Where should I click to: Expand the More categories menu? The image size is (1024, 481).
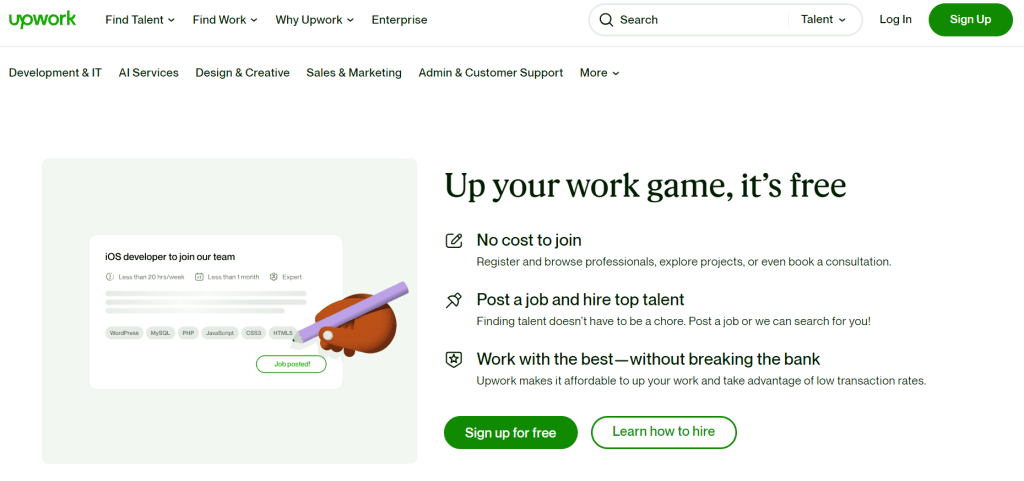(x=600, y=73)
